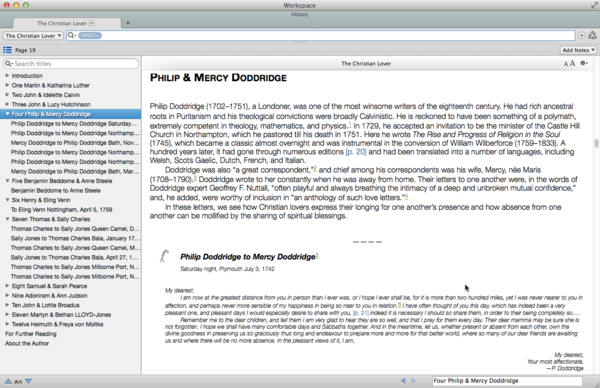Viewport: 600px width, 388px height.
Task: Open Sally Jones to Thomas Charles Bala, April 27 letter
Action: [75, 258]
